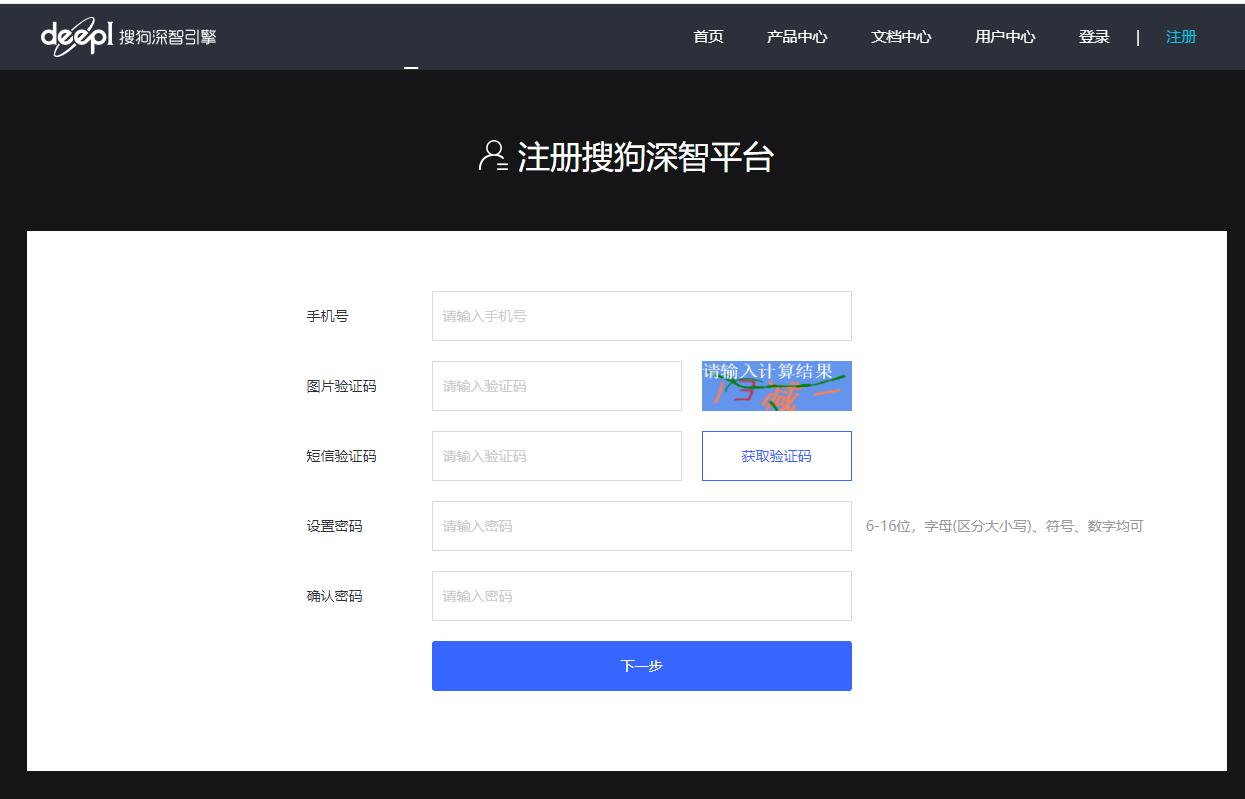Click the user icon beside the title
The image size is (1245, 799).
[x=494, y=156]
